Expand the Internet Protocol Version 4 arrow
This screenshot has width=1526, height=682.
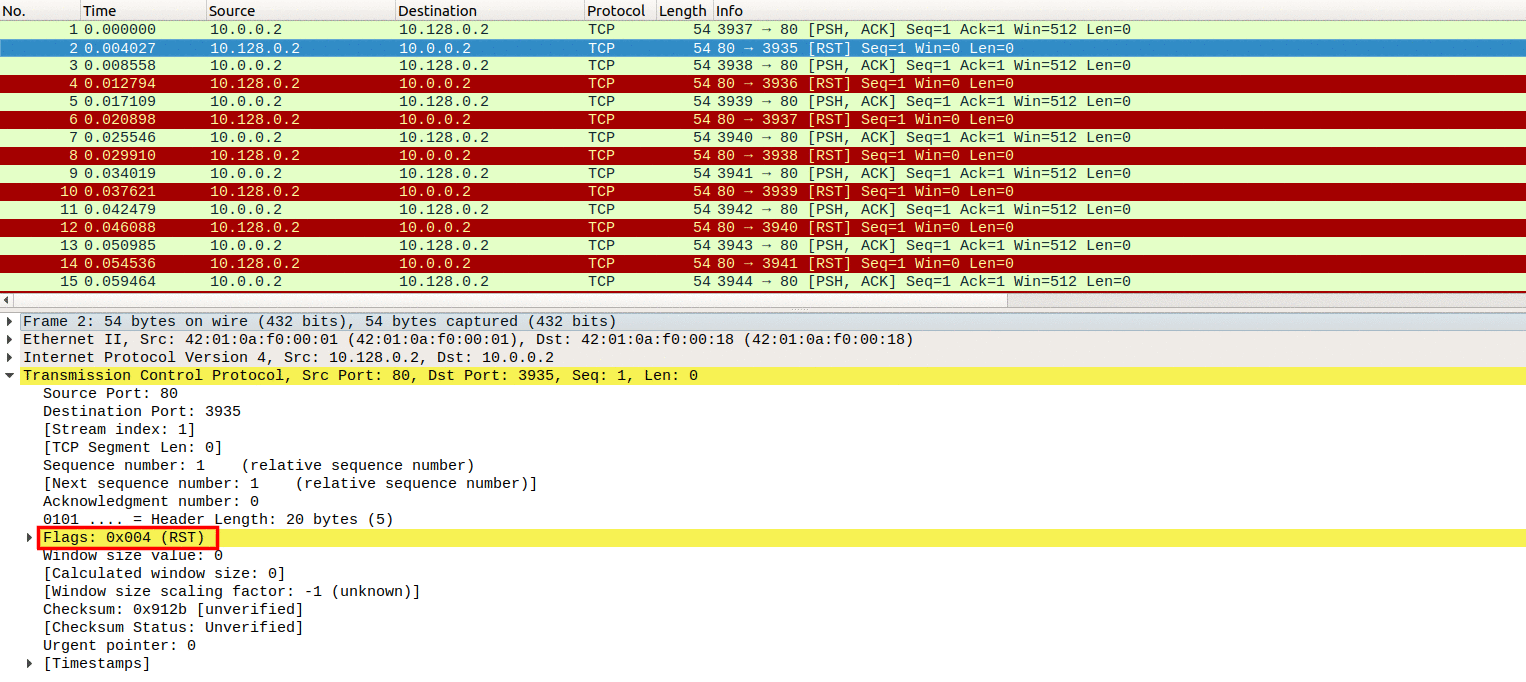(x=10, y=358)
